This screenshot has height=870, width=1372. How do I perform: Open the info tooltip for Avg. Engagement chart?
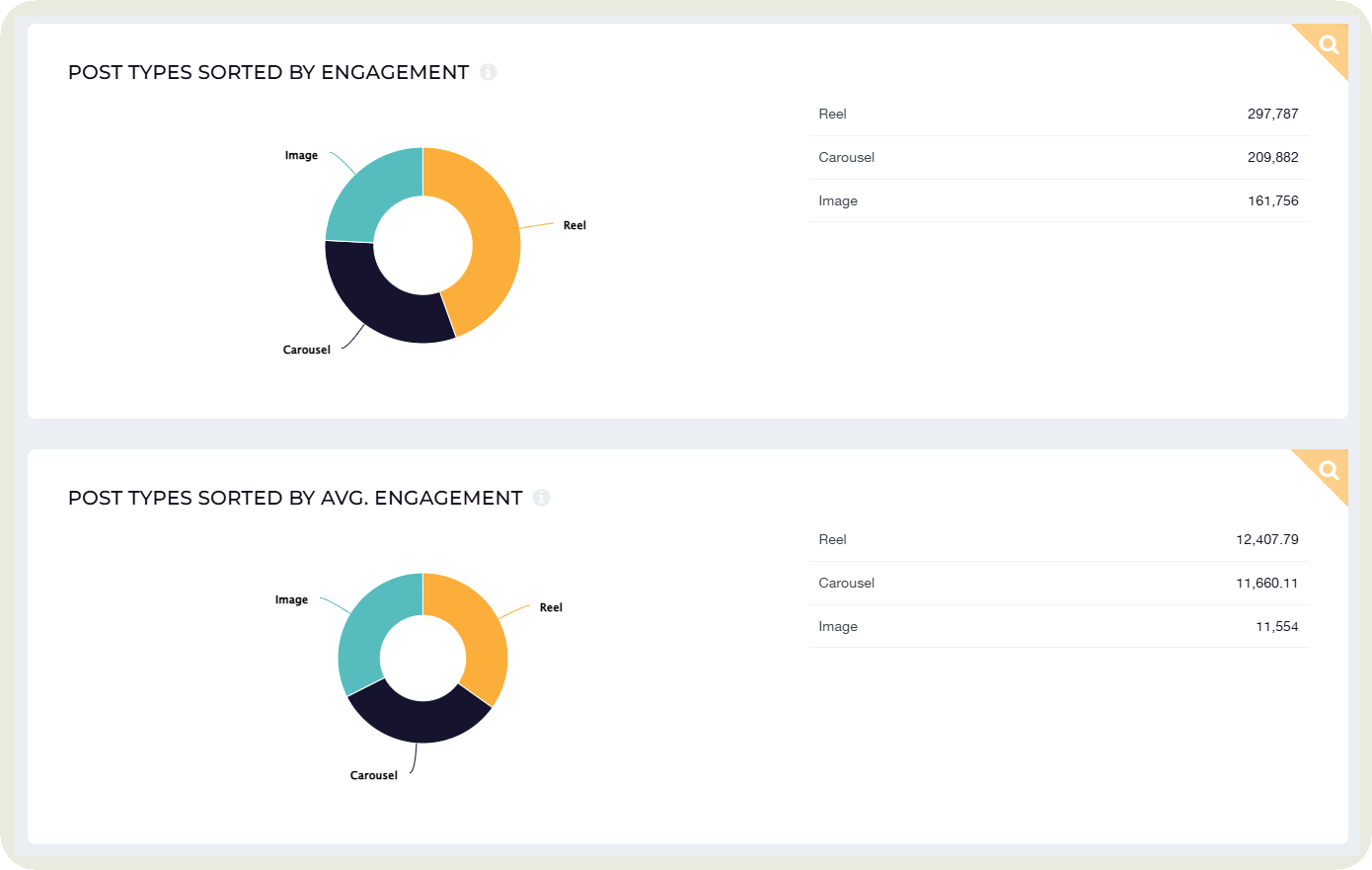(x=541, y=498)
